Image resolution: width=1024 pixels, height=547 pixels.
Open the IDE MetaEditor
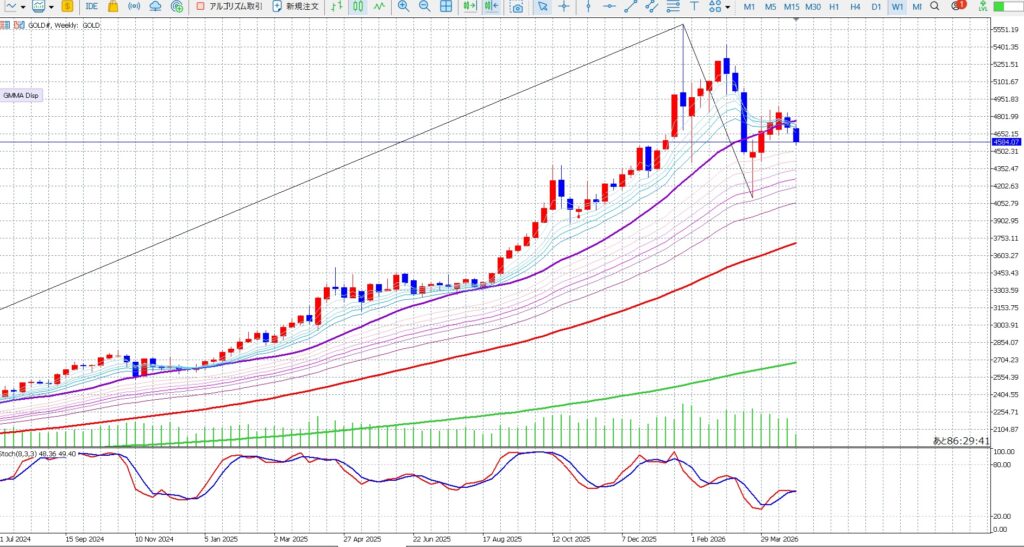[x=91, y=7]
